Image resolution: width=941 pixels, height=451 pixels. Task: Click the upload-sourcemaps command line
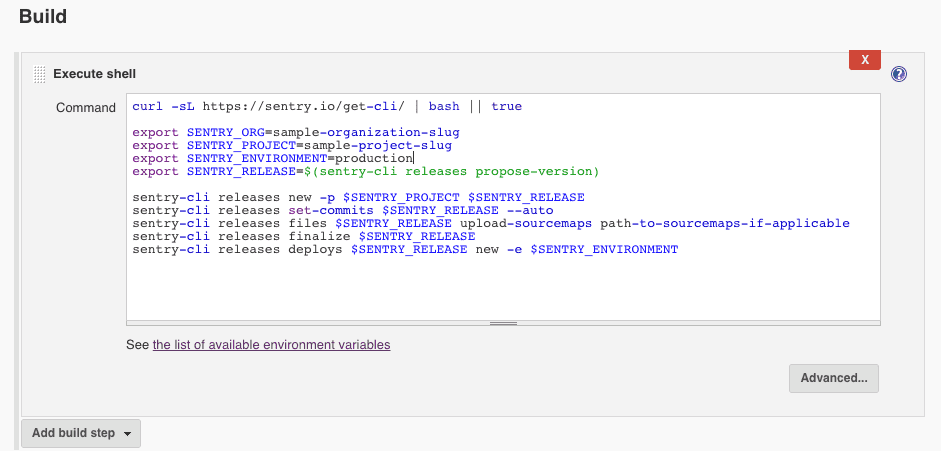pyautogui.click(x=490, y=223)
